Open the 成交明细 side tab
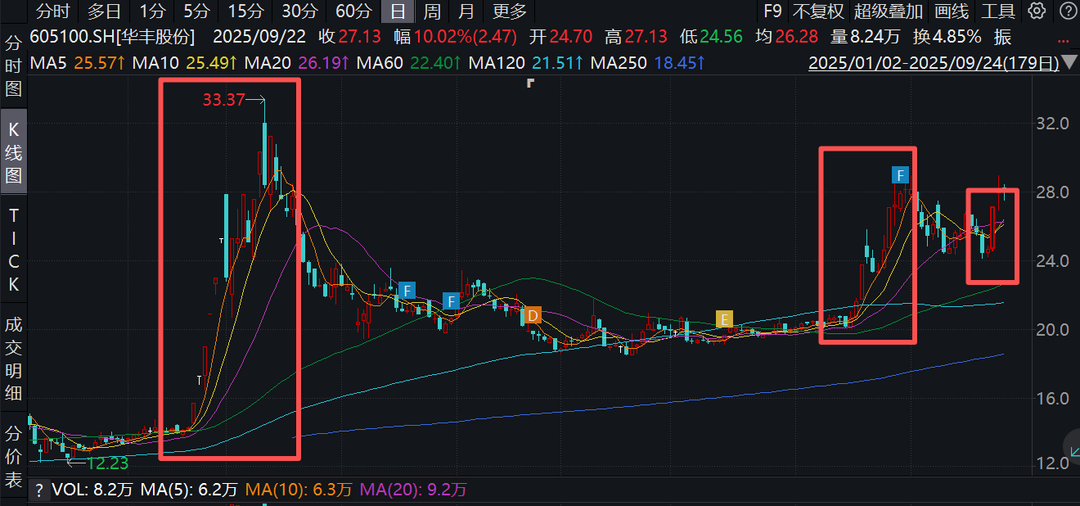This screenshot has height=506, width=1080. coord(14,359)
